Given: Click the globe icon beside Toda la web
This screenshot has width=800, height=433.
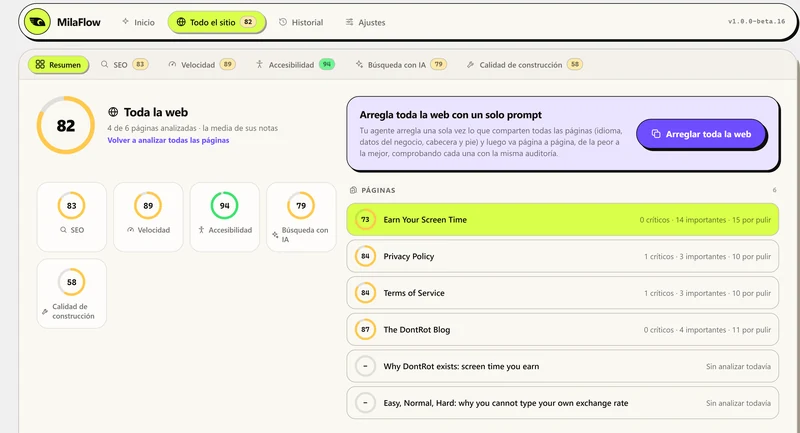Looking at the screenshot, I should click(x=113, y=112).
